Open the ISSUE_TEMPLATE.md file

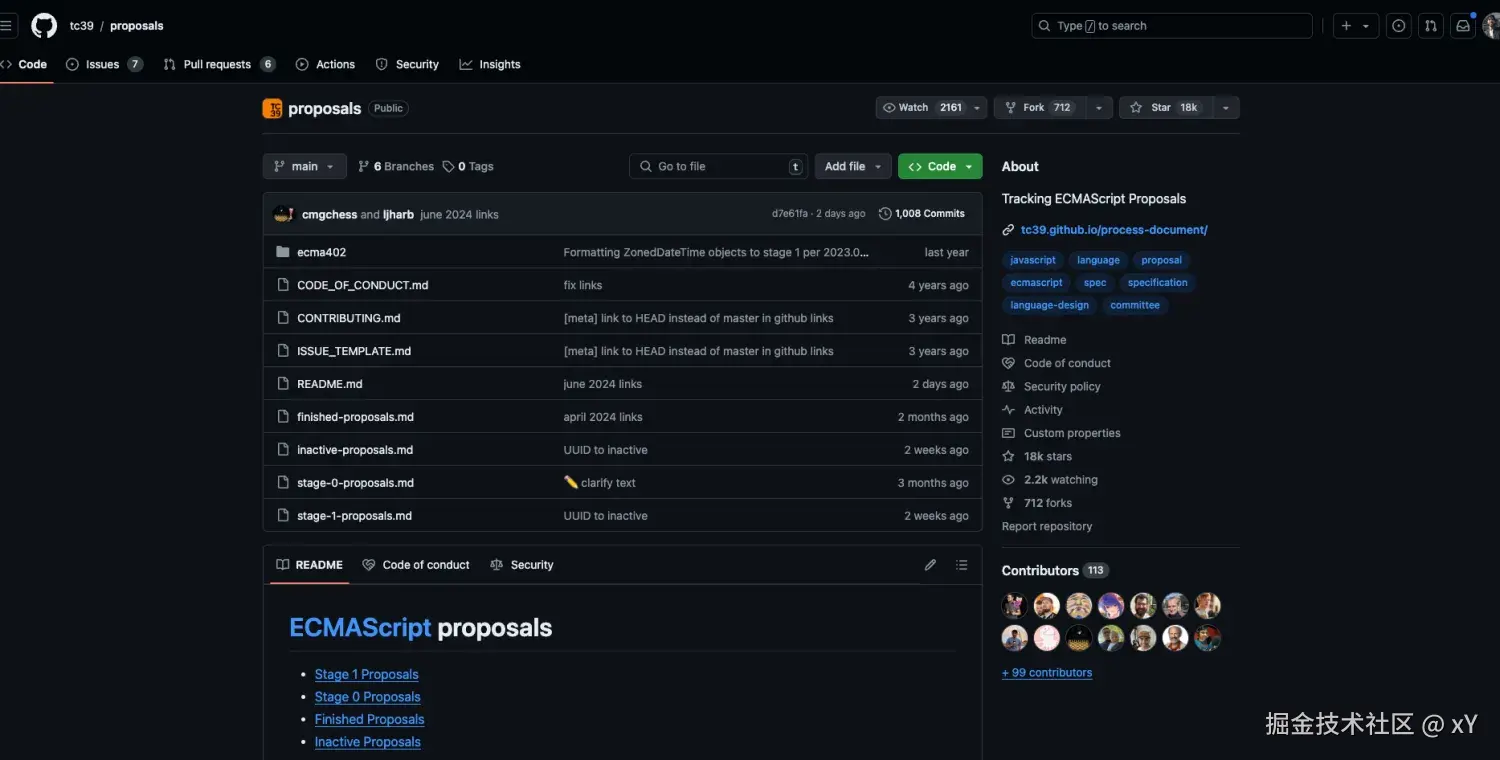click(x=354, y=351)
